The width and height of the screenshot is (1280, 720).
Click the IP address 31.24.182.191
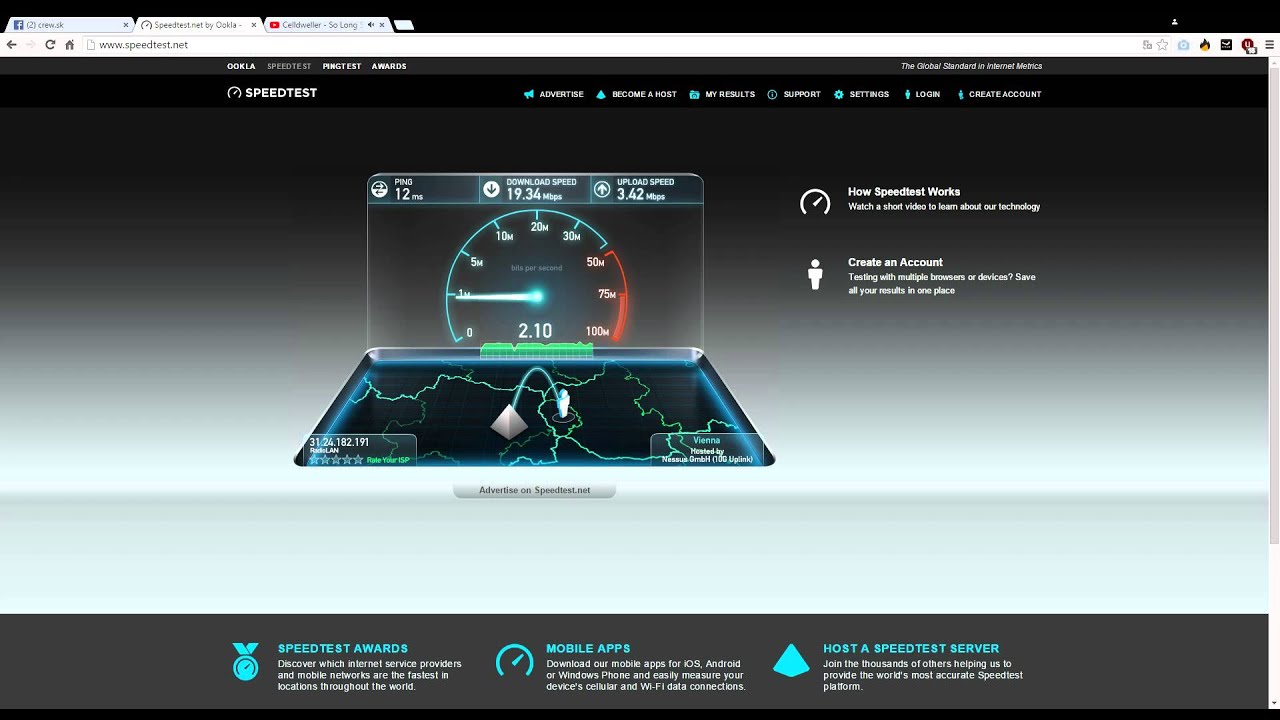pyautogui.click(x=339, y=442)
